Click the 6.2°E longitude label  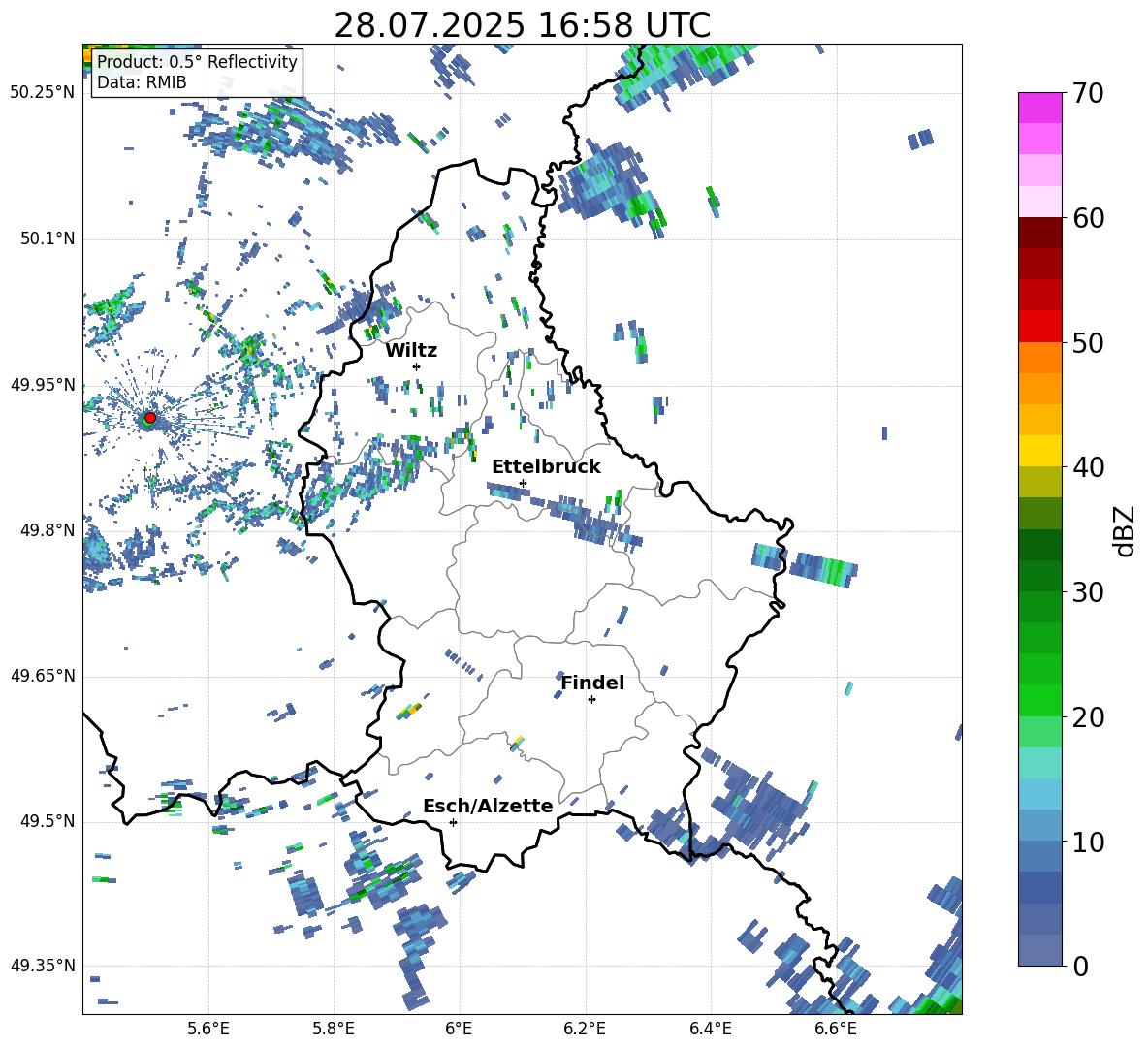click(x=585, y=1030)
